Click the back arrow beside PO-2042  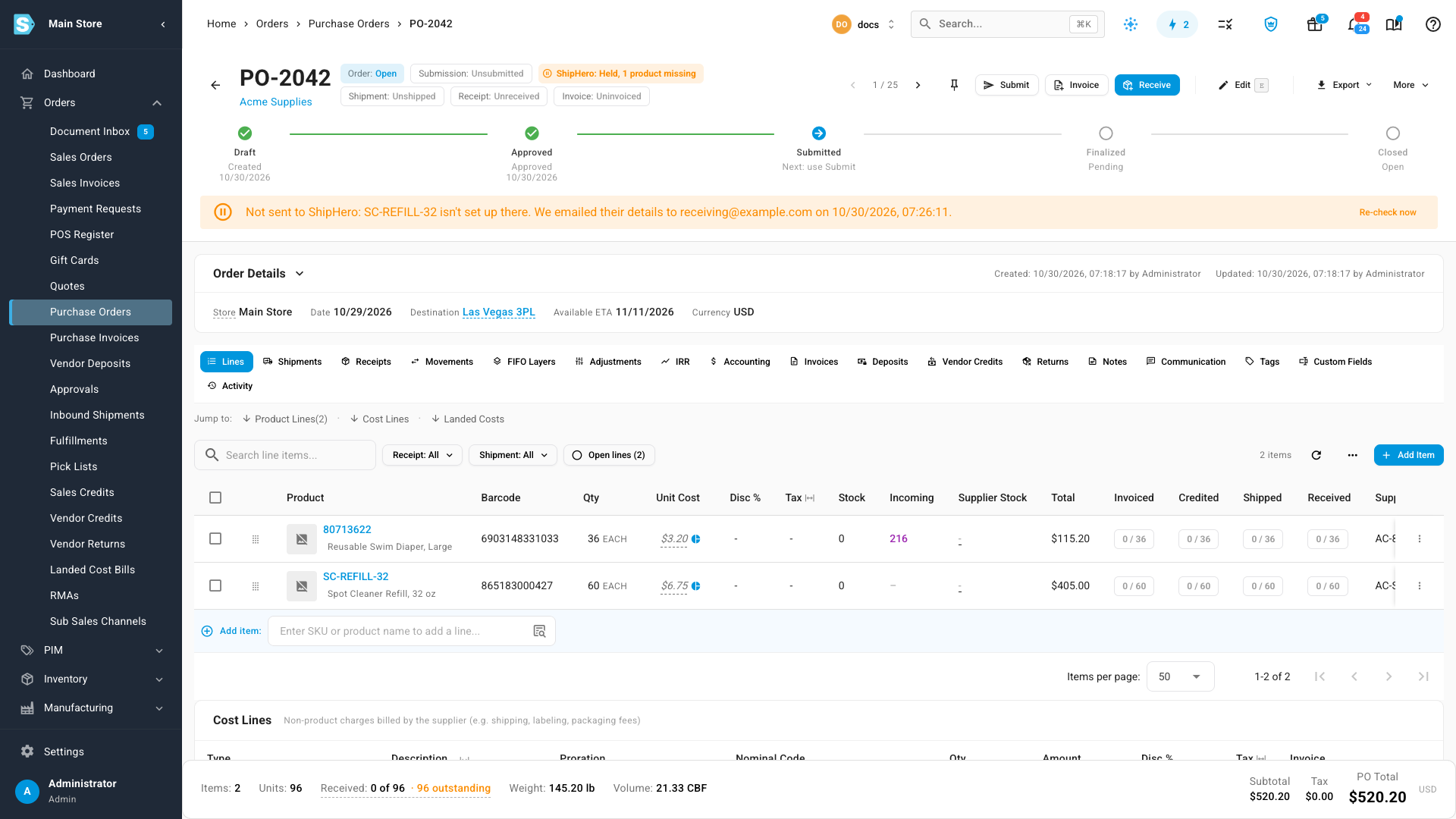point(215,85)
